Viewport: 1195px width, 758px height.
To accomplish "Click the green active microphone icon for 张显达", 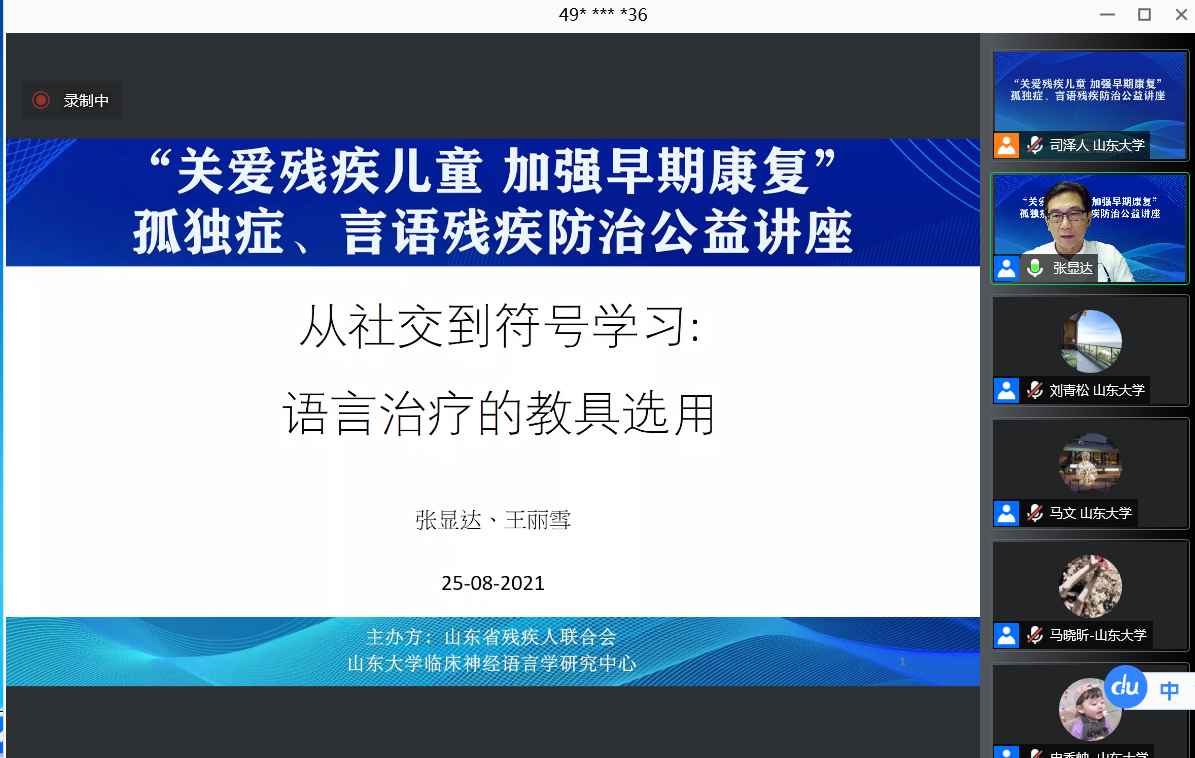I will point(1034,268).
